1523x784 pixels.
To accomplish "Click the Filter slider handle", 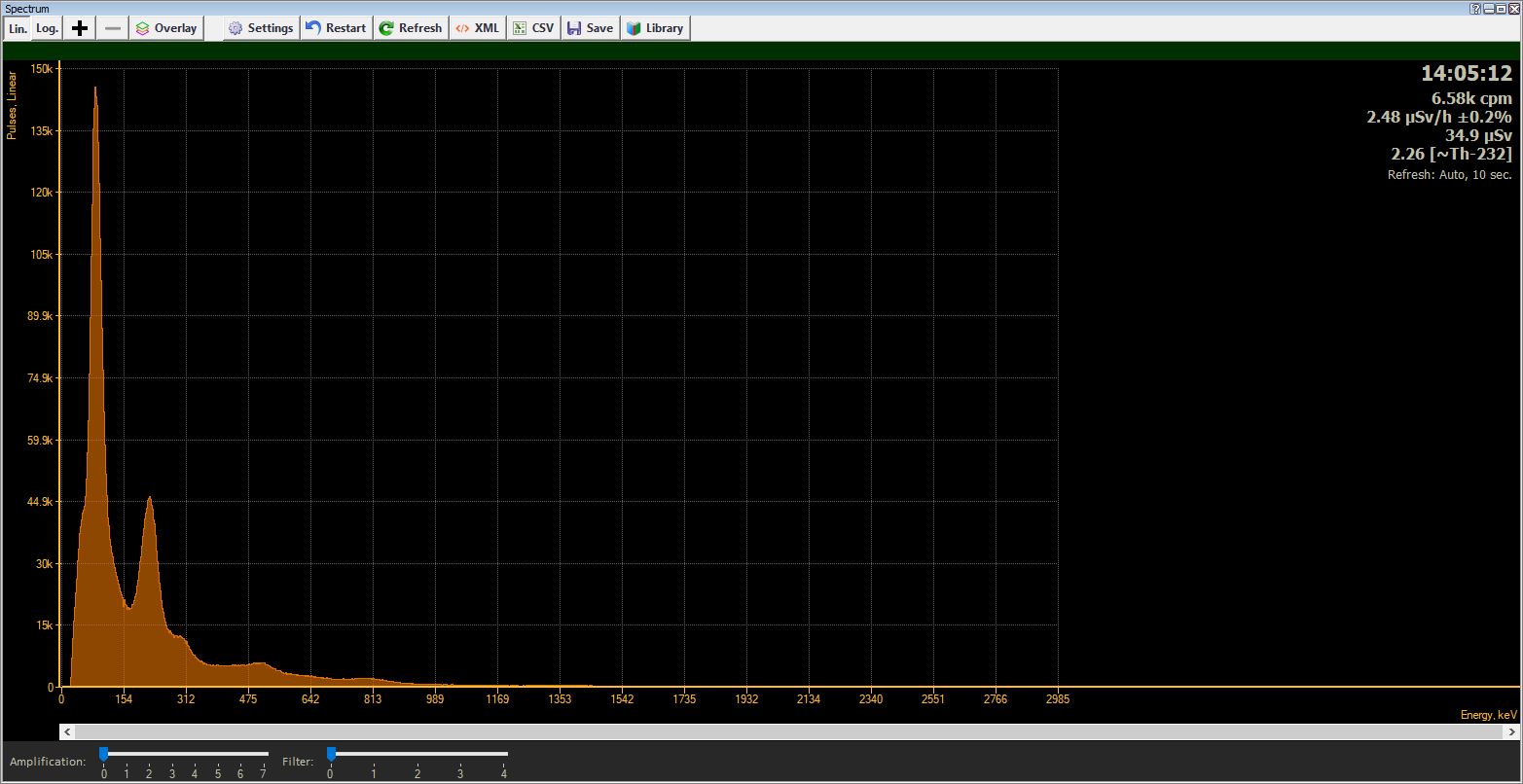I will point(331,754).
